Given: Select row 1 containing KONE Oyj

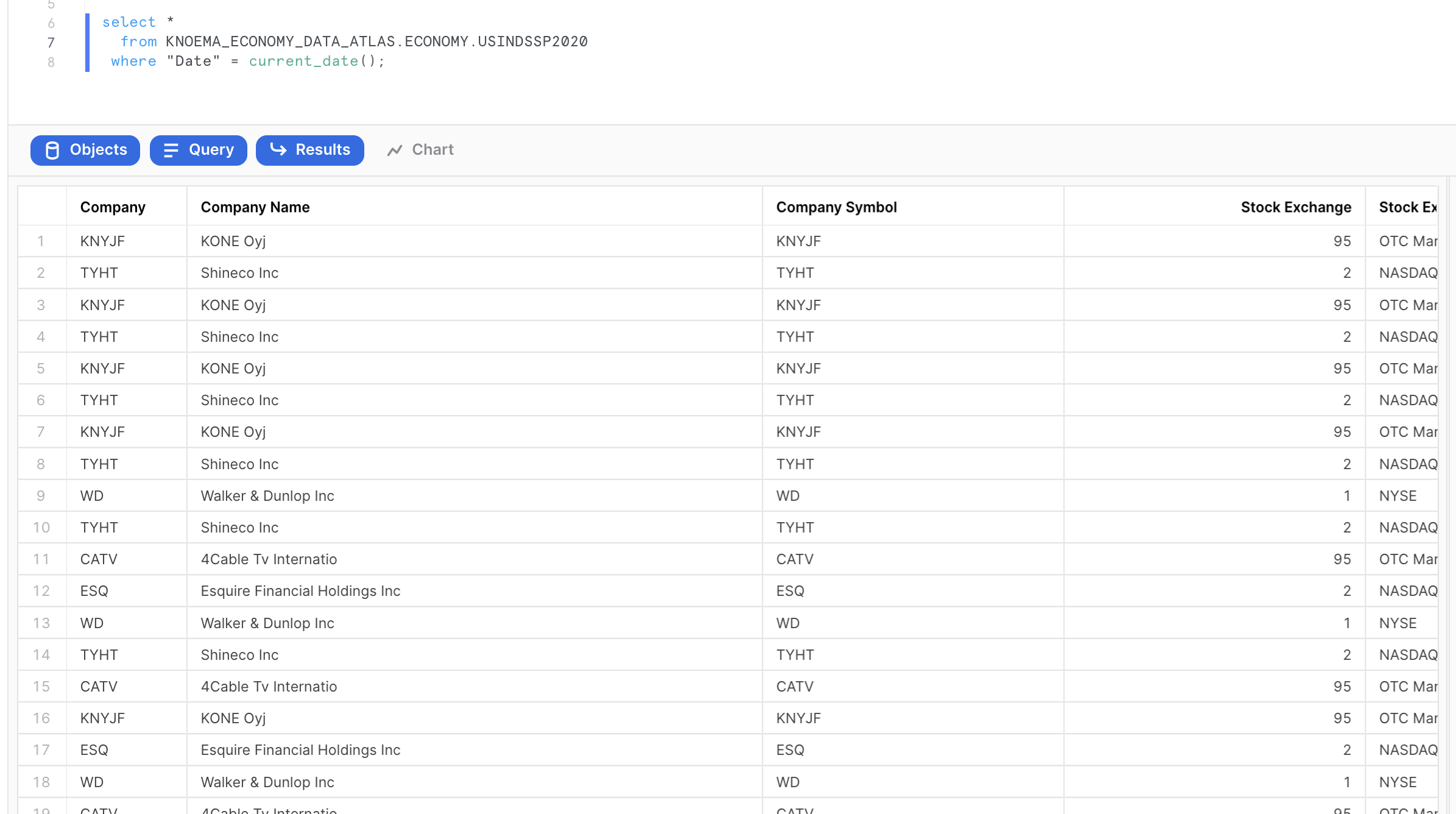Looking at the screenshot, I should [233, 241].
